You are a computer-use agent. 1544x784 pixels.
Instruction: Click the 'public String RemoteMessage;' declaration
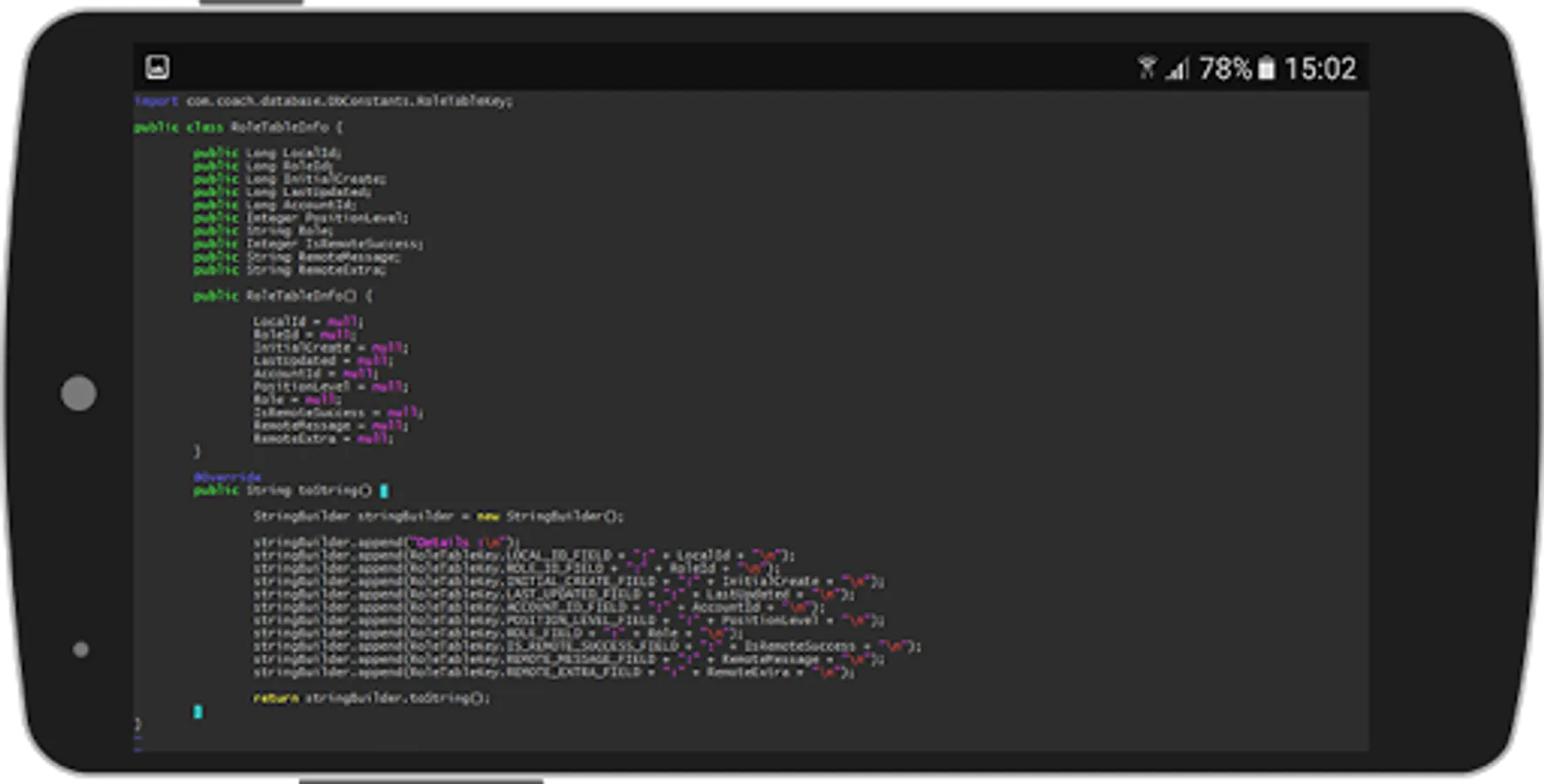(297, 257)
